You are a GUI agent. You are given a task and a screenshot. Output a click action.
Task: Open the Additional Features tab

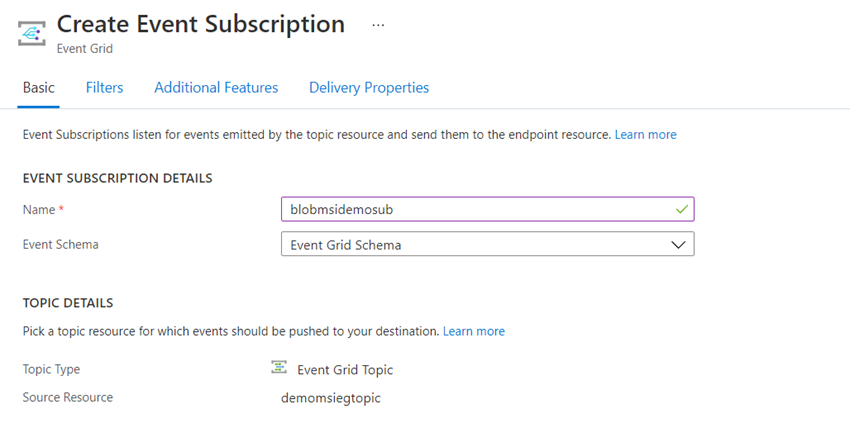click(216, 88)
